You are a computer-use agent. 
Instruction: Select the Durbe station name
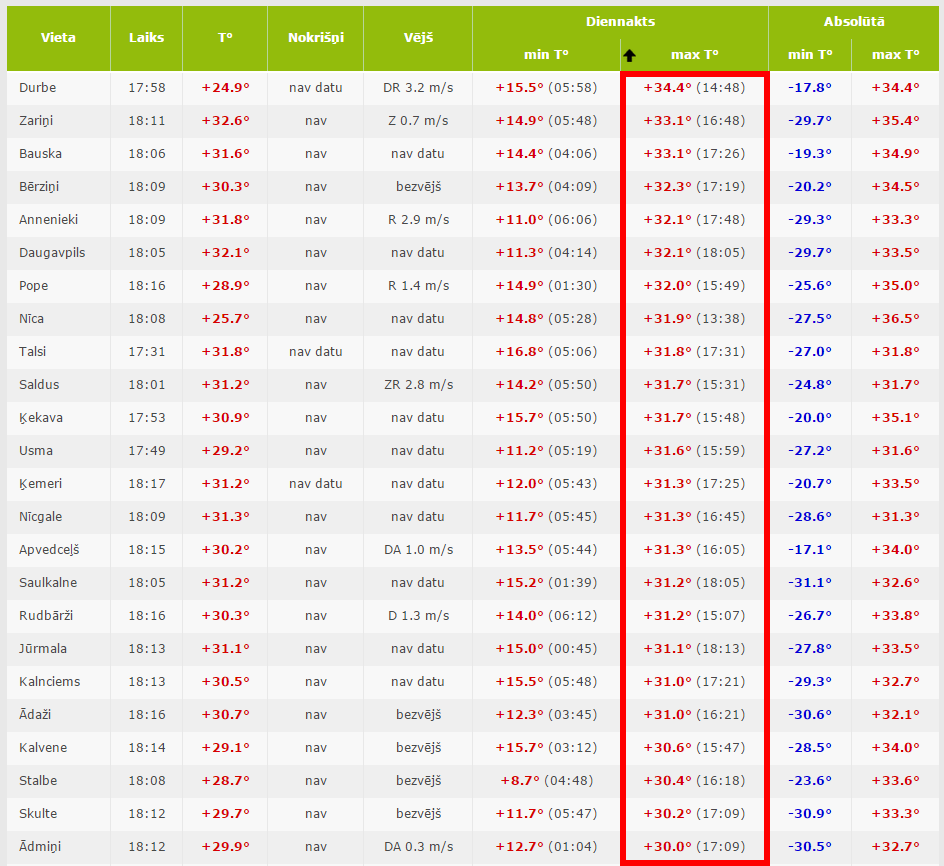(37, 87)
